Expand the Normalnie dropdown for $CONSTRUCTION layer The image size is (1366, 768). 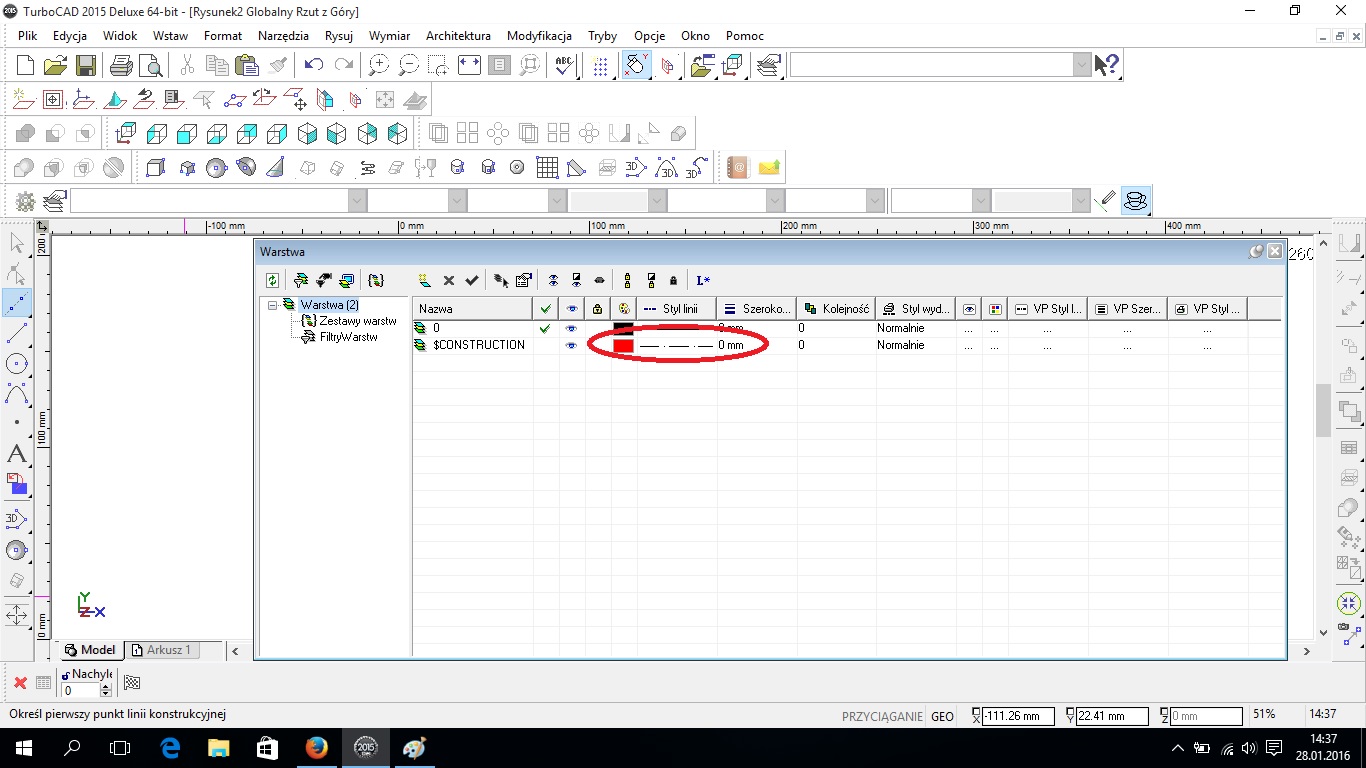[913, 345]
